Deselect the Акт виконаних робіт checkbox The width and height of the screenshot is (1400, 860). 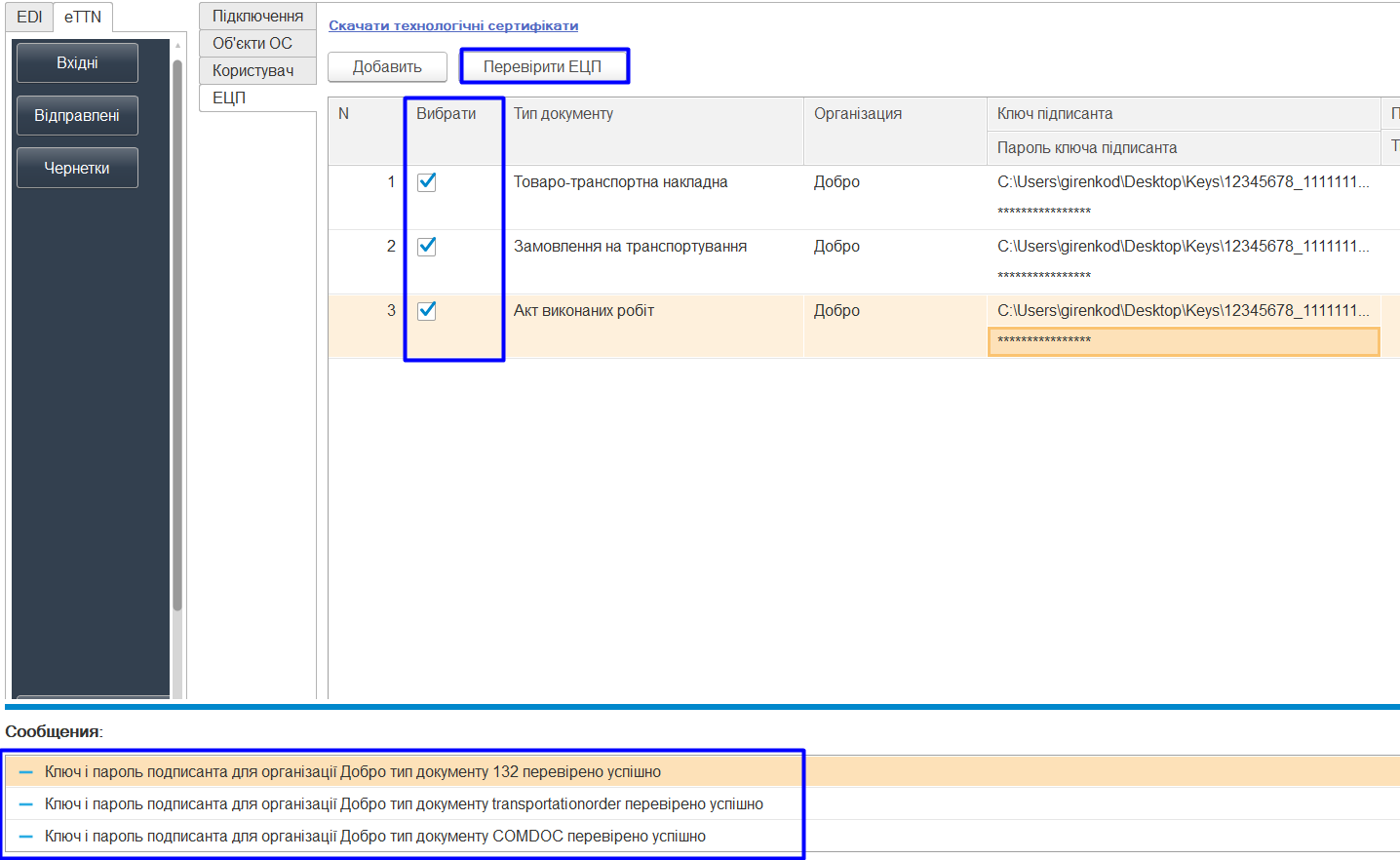point(427,310)
